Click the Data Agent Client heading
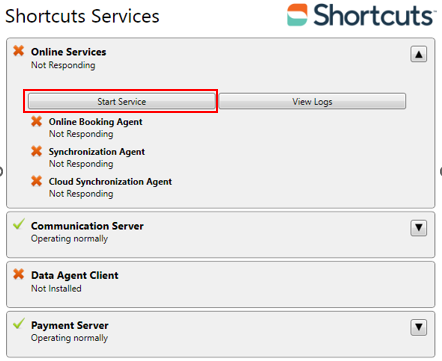Image resolution: width=442 pixels, height=361 pixels. coord(75,275)
